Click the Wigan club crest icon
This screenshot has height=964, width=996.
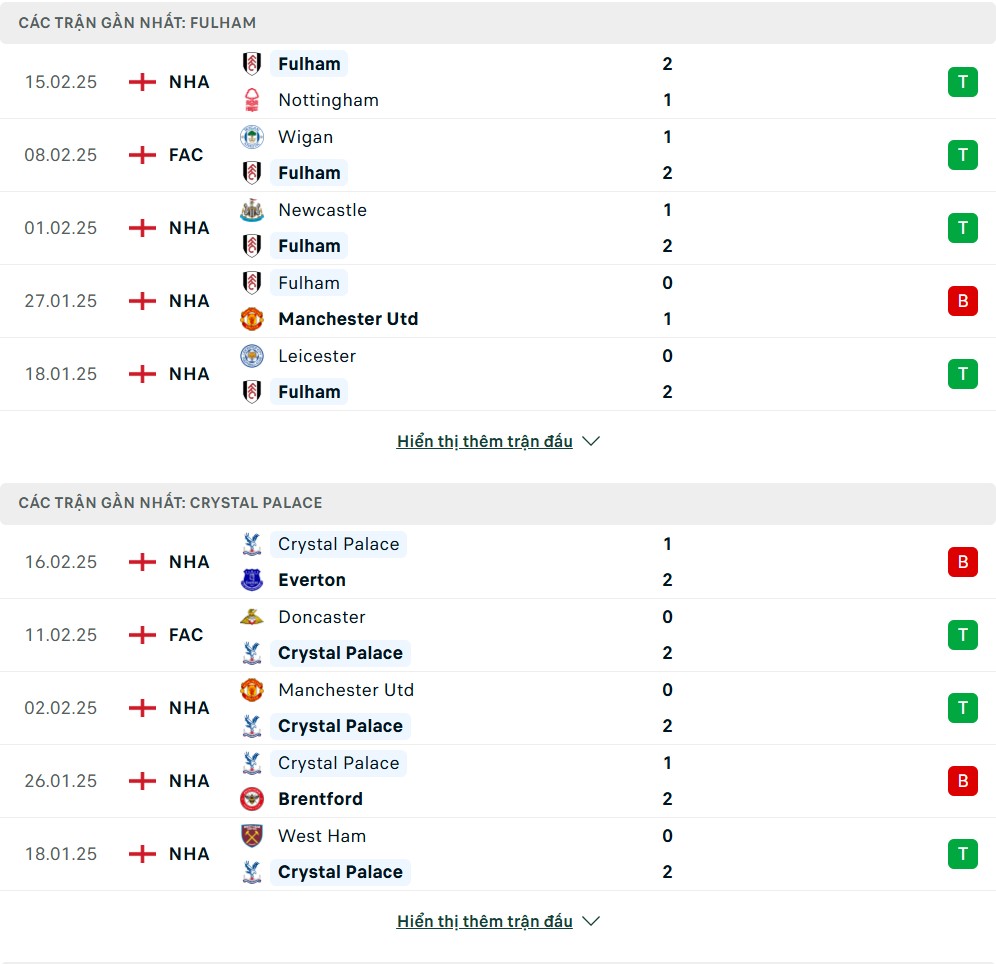tap(252, 137)
